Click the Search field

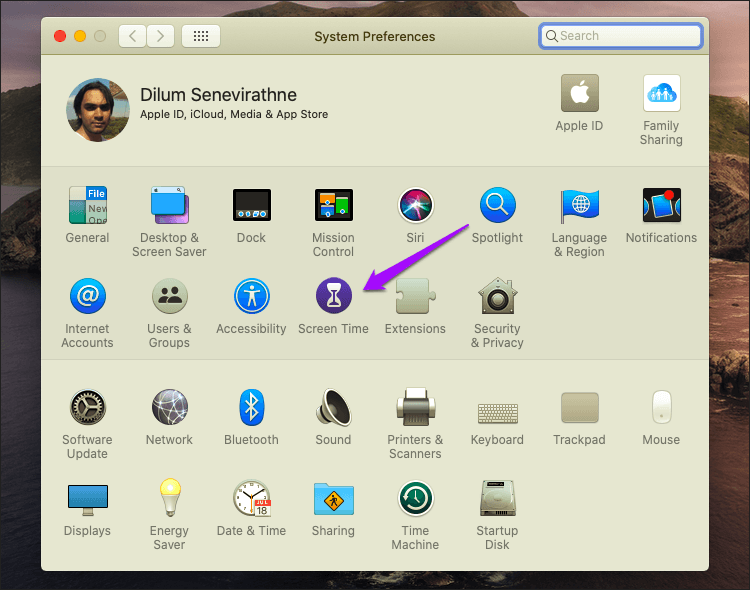pos(621,36)
